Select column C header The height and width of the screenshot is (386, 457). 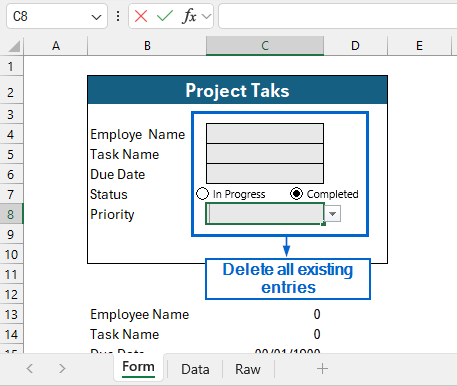click(x=265, y=46)
